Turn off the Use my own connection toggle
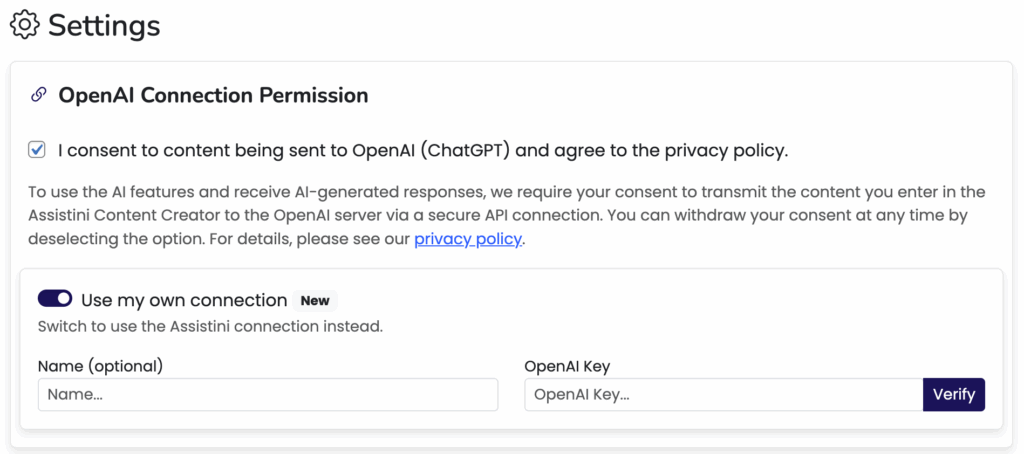This screenshot has width=1024, height=454. 55,299
